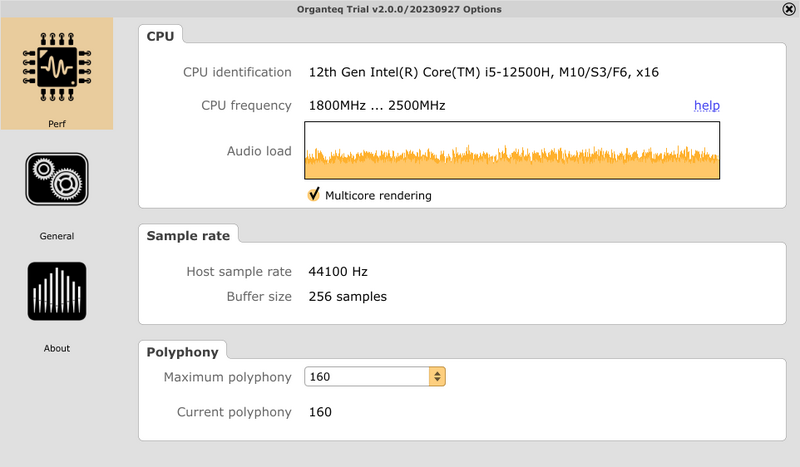Select the CPU section tab

coord(160,36)
